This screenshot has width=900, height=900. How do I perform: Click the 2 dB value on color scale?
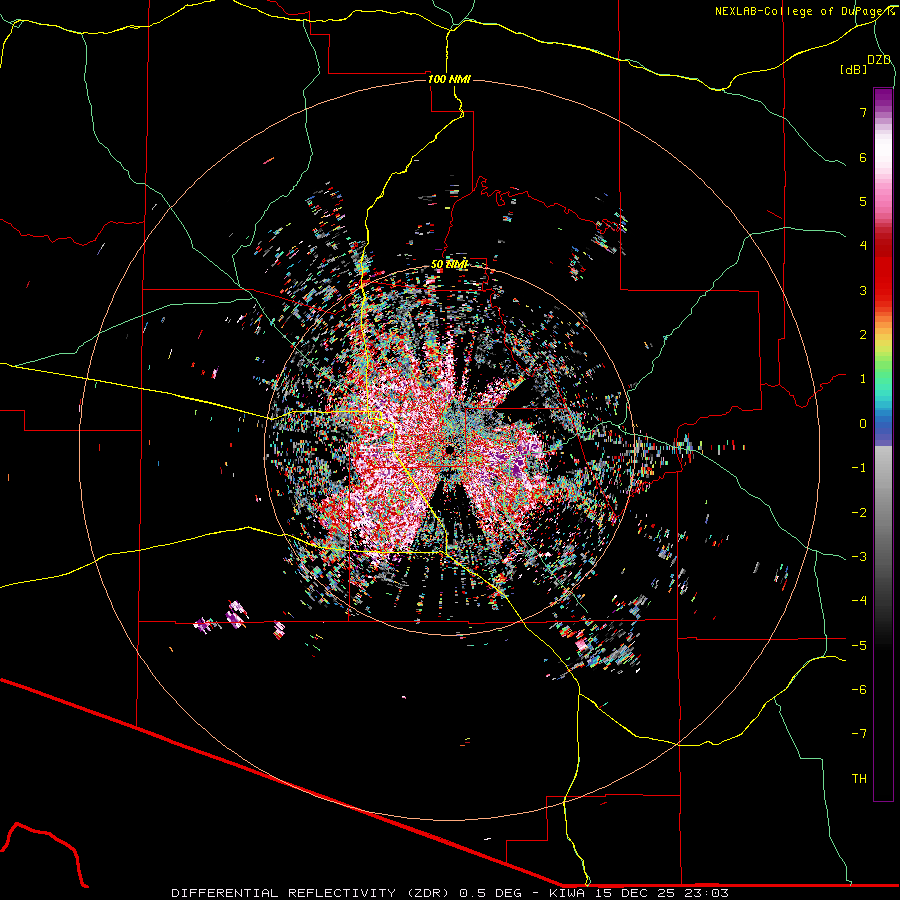(863, 335)
